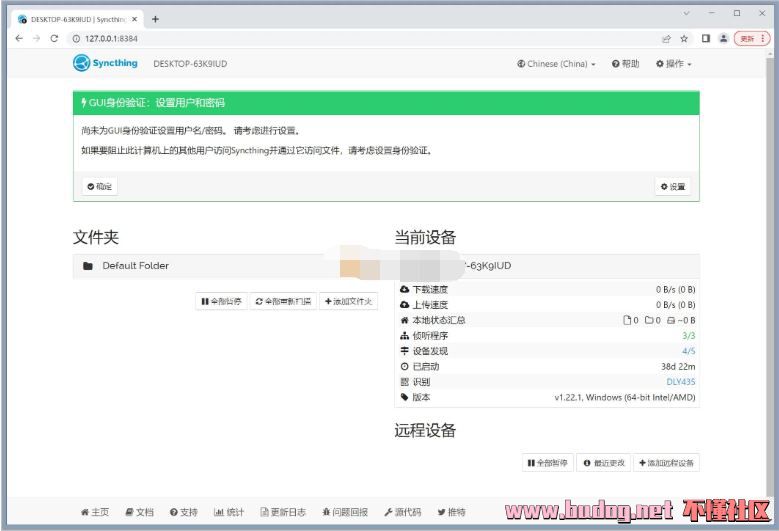The height and width of the screenshot is (531, 779).
Task: Click 添加文件夹 add folder button
Action: (348, 301)
